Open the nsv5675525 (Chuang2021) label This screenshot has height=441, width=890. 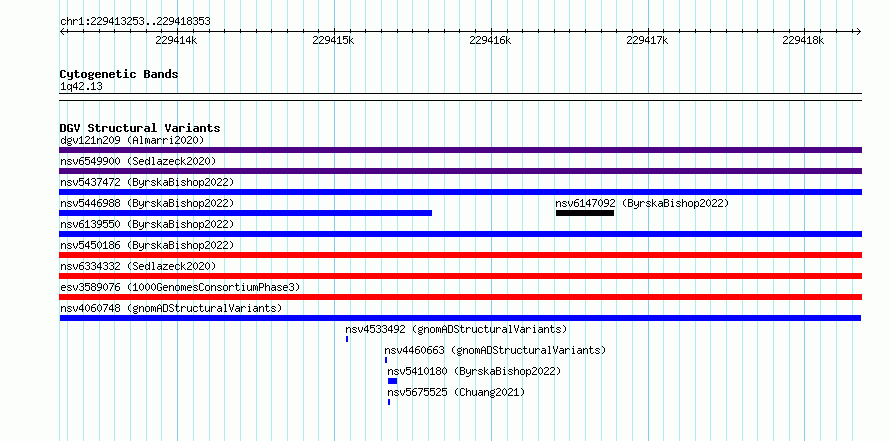pyautogui.click(x=456, y=392)
